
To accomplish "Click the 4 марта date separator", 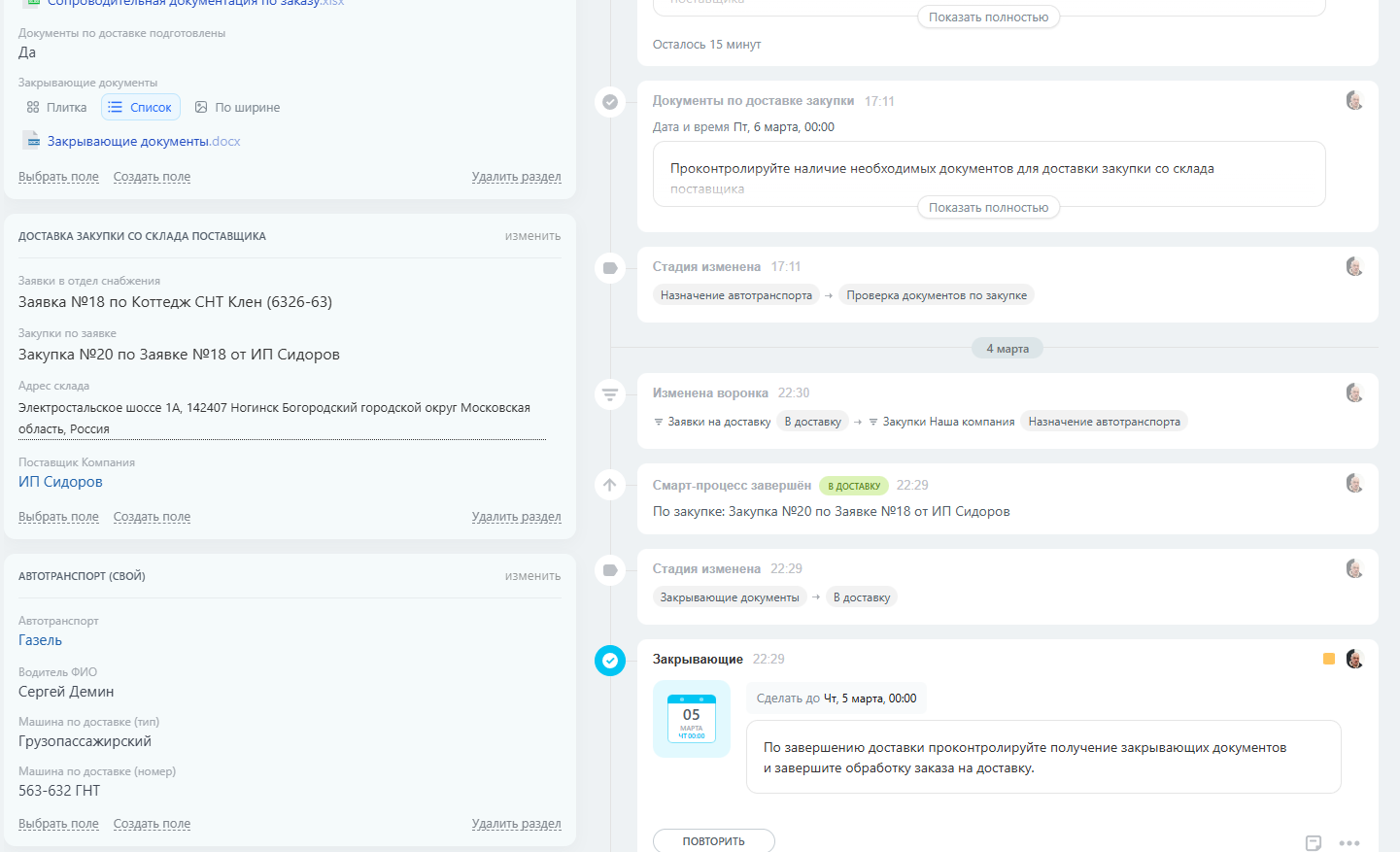I will pos(1007,349).
